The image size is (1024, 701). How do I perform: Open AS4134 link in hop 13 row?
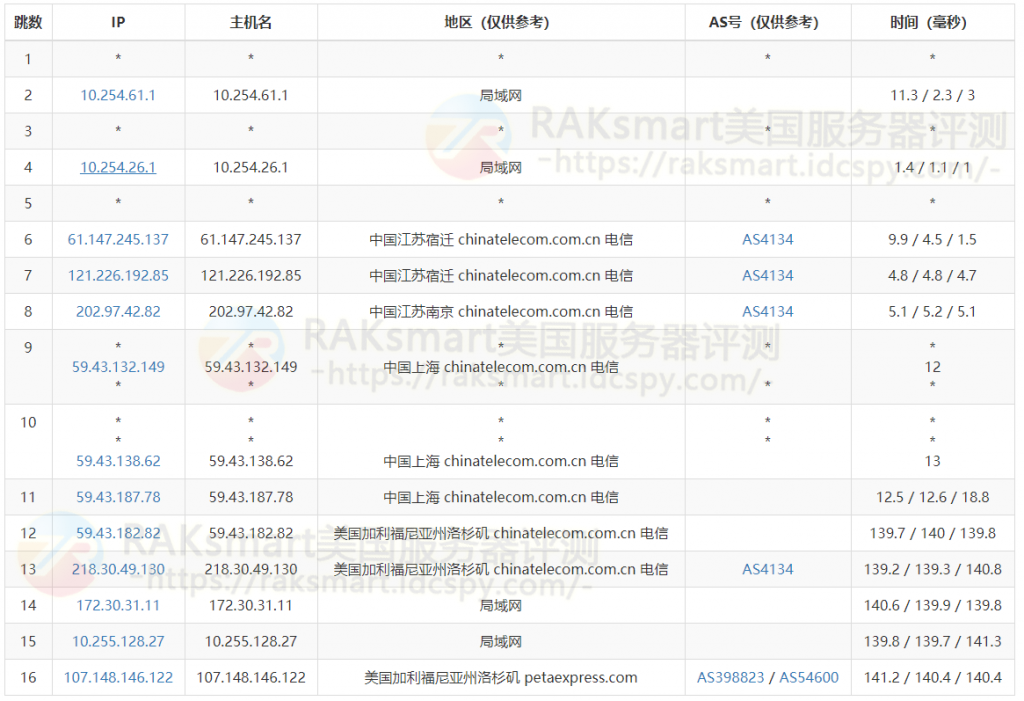pyautogui.click(x=767, y=570)
